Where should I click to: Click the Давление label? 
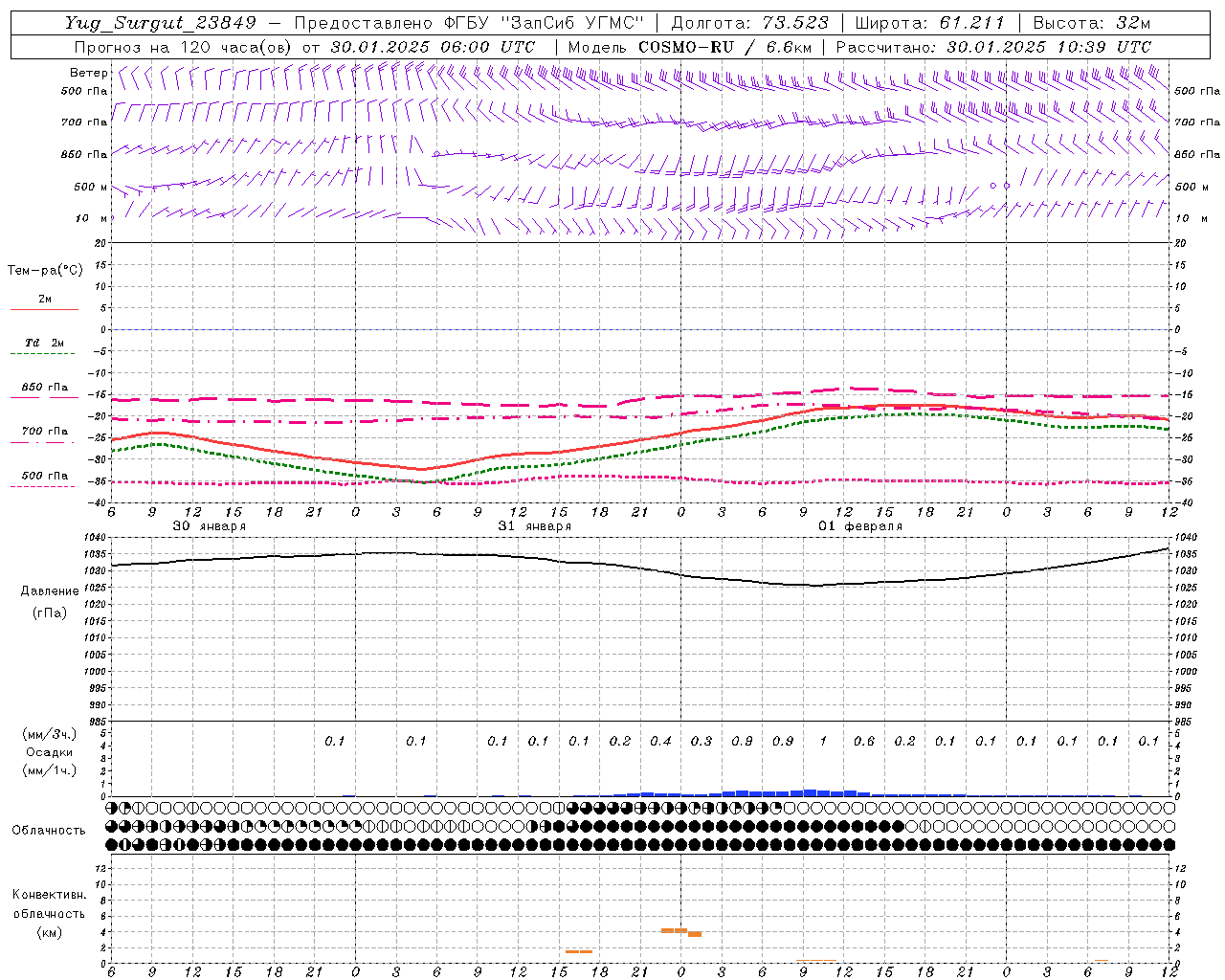click(x=50, y=591)
